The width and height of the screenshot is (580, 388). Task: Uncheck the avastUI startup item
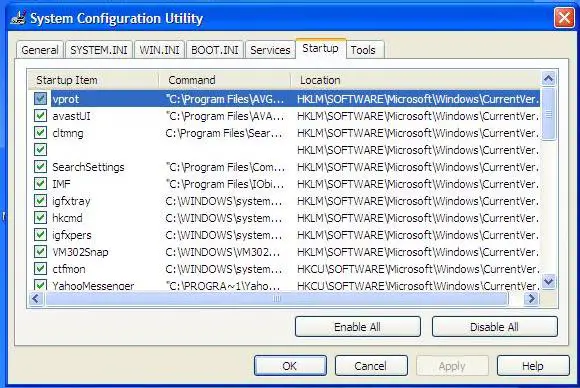click(x=40, y=116)
